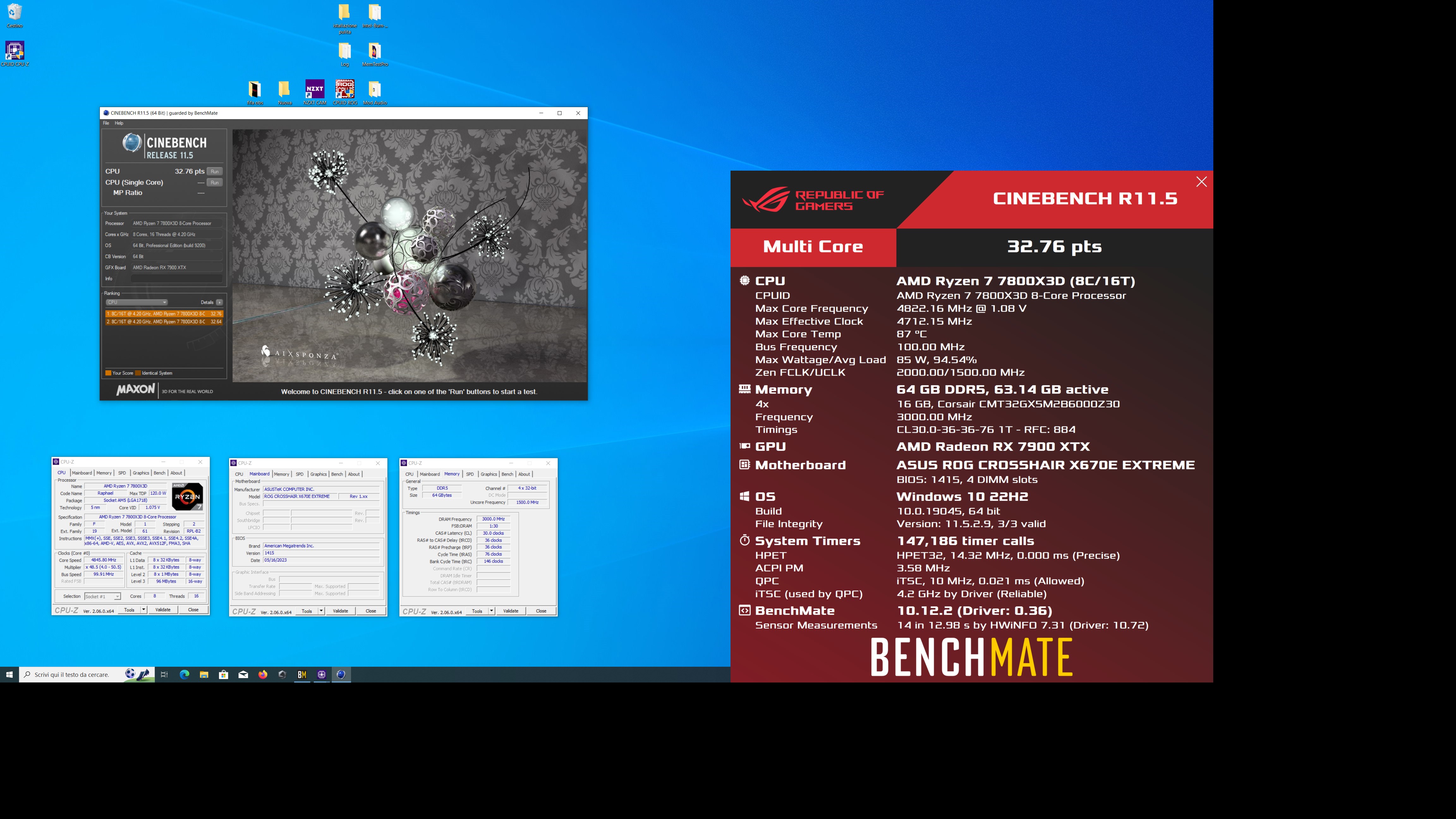This screenshot has width=1456, height=819.
Task: Open the Mail app in the taskbar
Action: 243,674
